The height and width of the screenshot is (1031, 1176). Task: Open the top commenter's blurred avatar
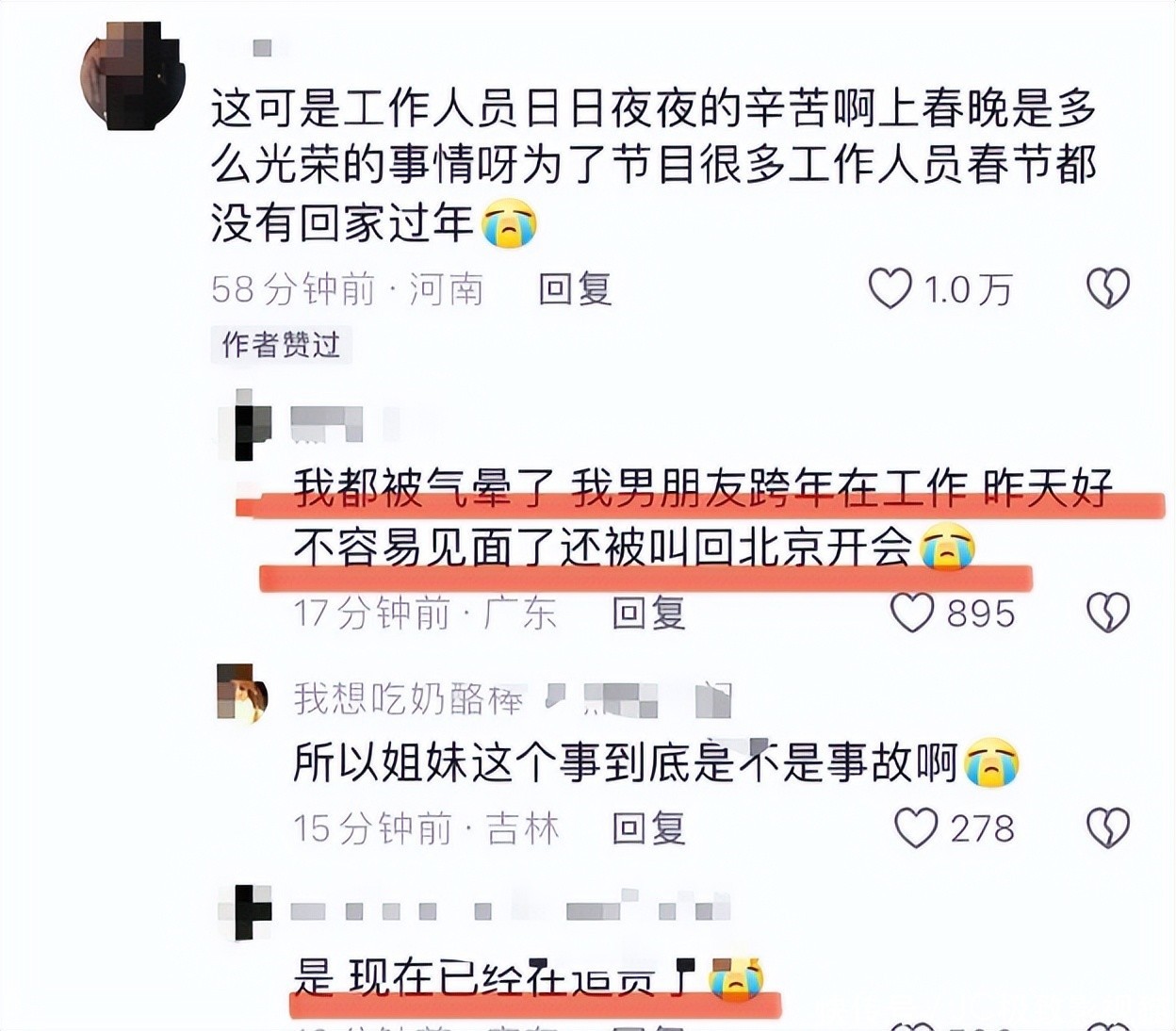[x=133, y=75]
